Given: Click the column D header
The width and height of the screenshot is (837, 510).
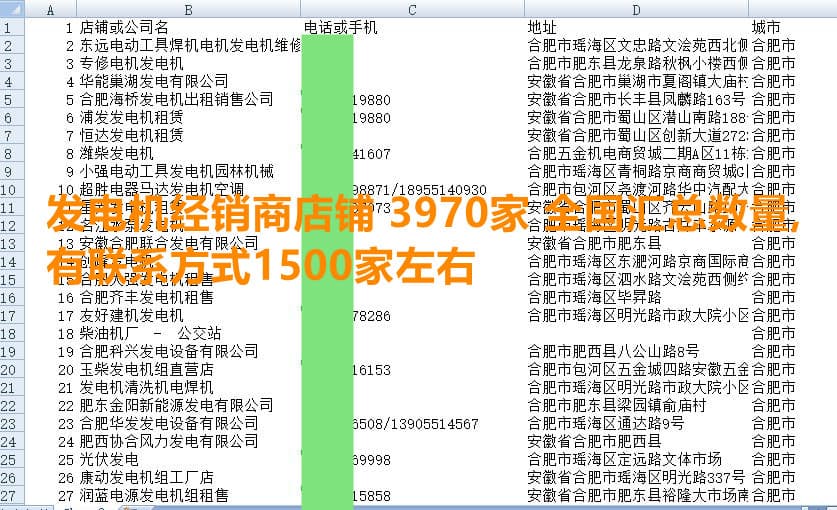Looking at the screenshot, I should [x=636, y=9].
